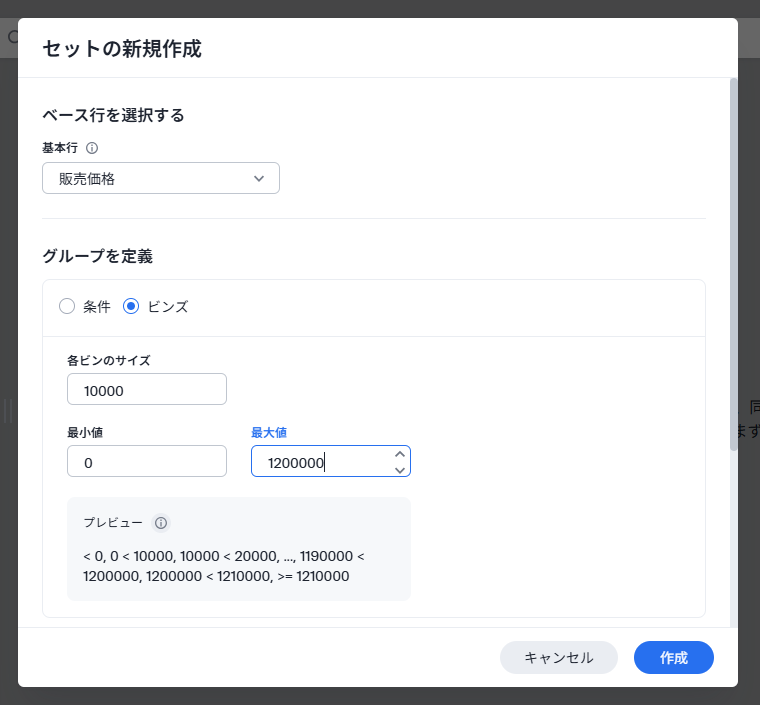The width and height of the screenshot is (760, 705).
Task: Click the 最大値 field label
Action: tap(269, 433)
